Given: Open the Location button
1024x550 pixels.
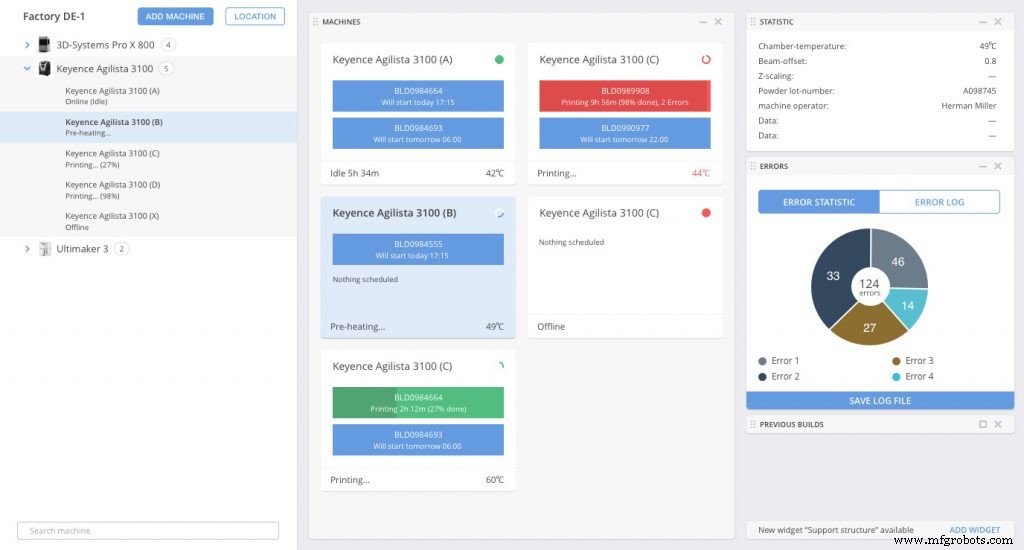Looking at the screenshot, I should [255, 16].
